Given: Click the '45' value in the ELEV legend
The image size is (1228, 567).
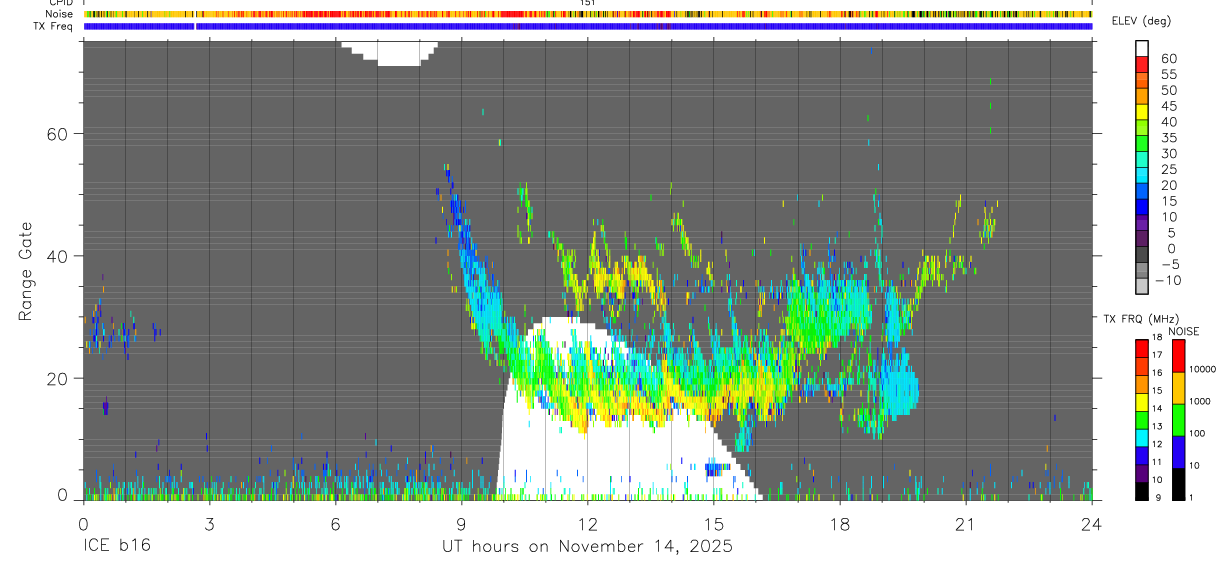Looking at the screenshot, I should click(1168, 107).
